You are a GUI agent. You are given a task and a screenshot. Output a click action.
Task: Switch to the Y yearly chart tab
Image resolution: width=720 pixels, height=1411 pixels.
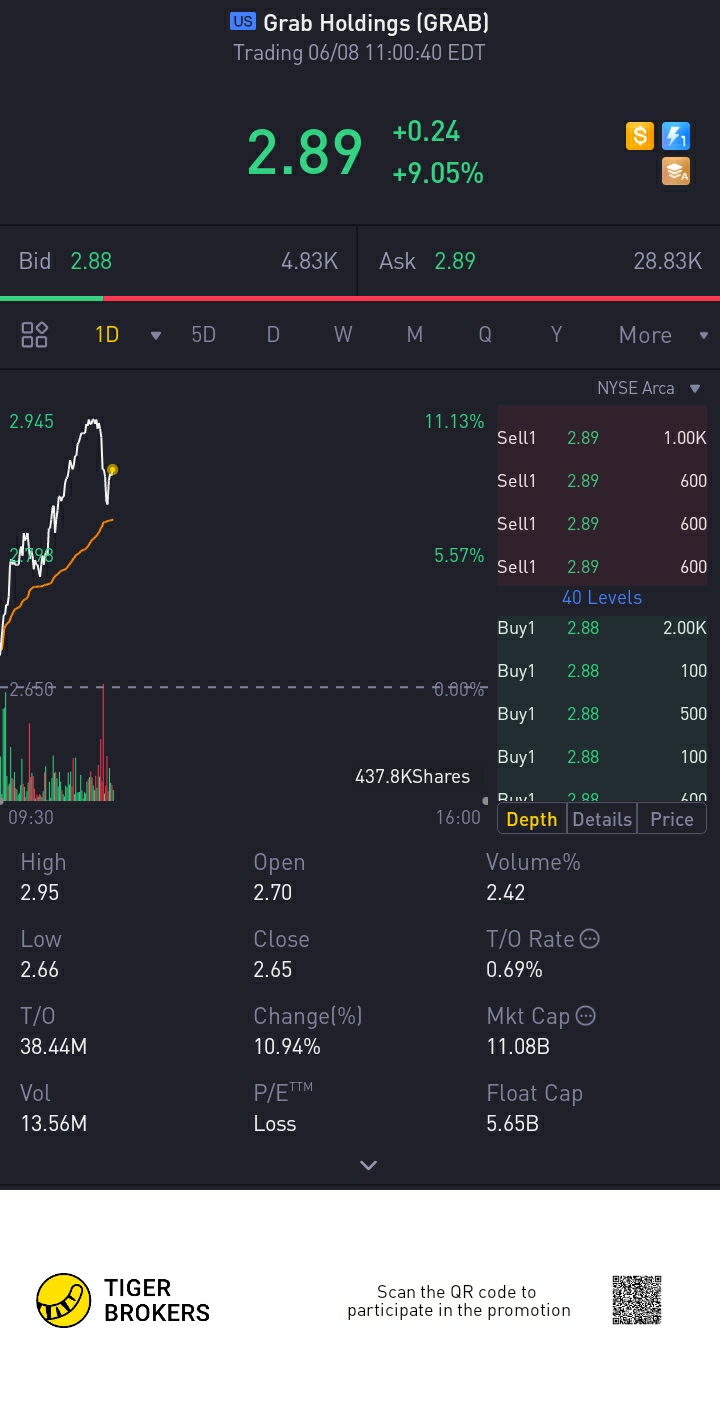(556, 335)
